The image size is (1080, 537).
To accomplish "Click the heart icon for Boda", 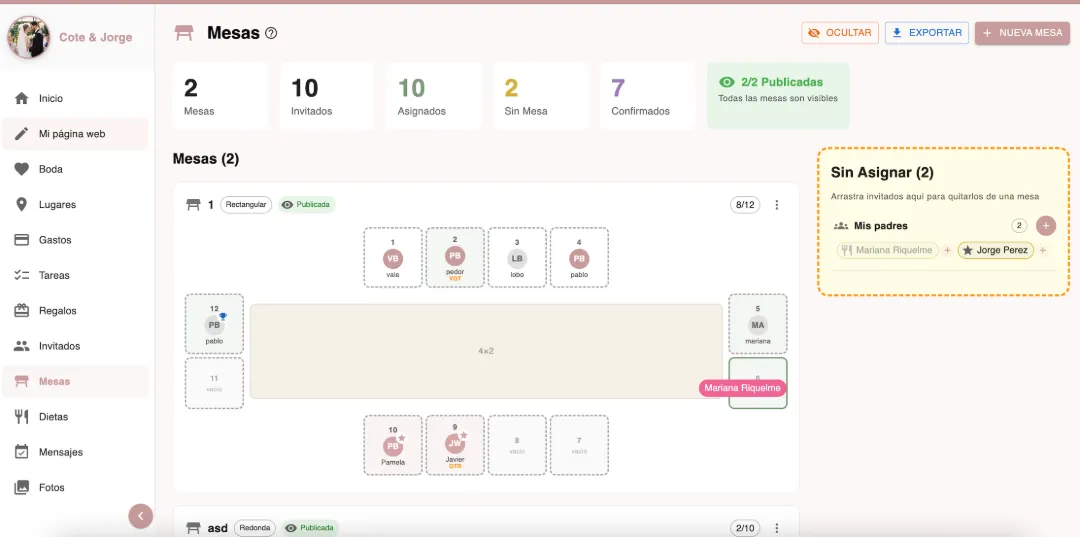I will 21,169.
